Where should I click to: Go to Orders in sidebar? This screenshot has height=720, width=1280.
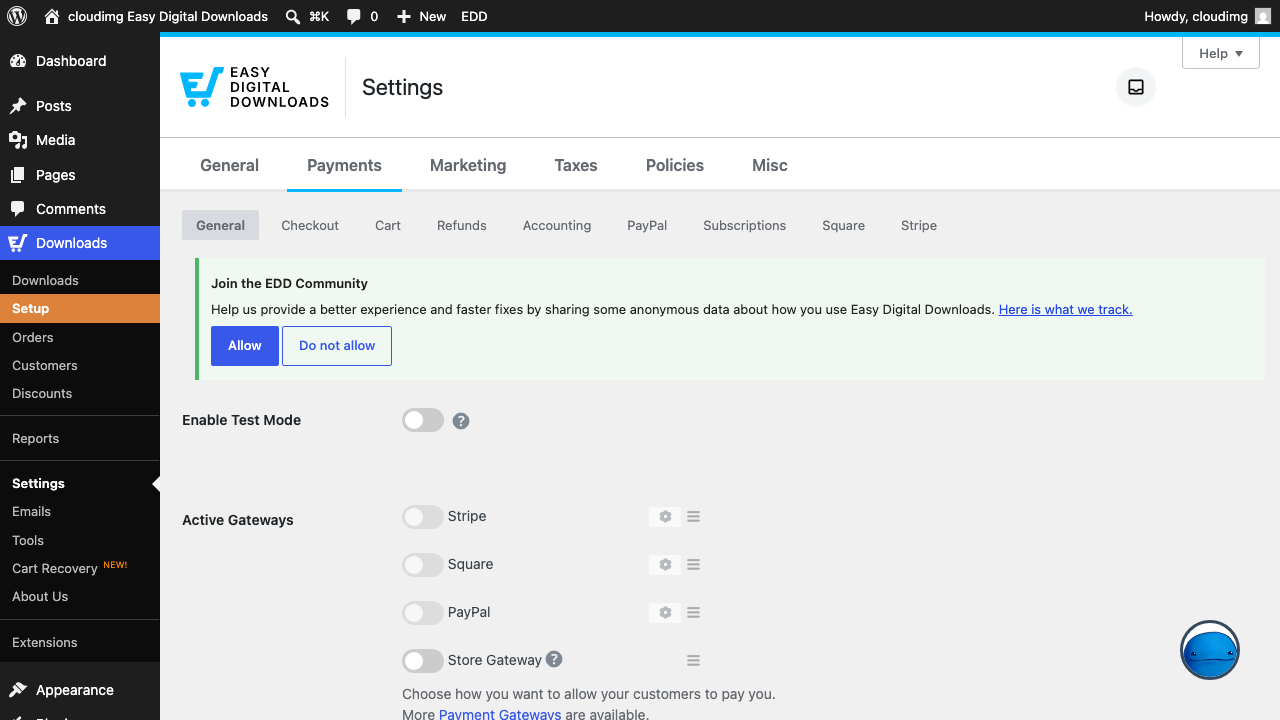(80, 337)
